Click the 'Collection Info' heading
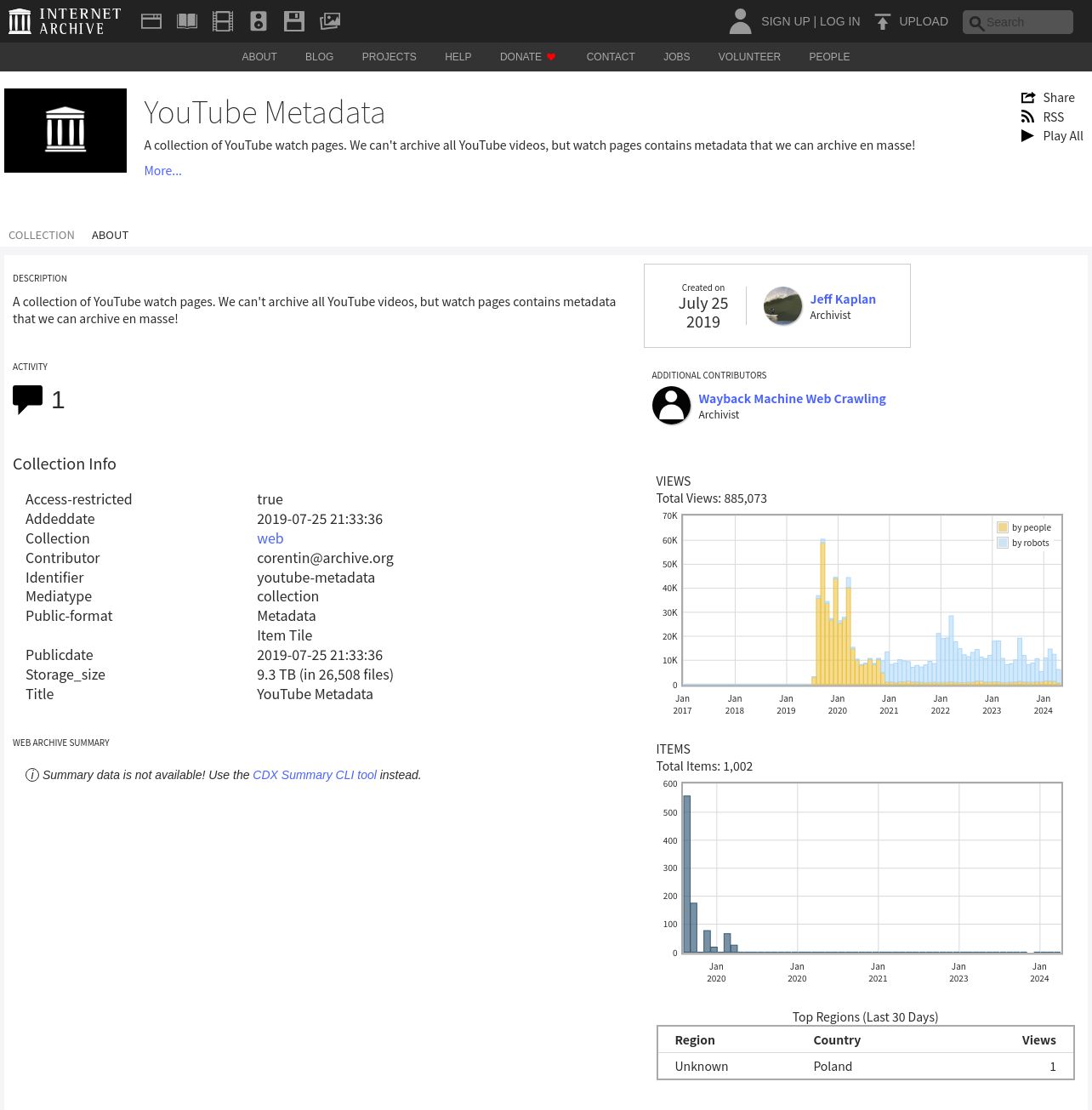Screen dimensions: 1092x1110 coord(65,464)
